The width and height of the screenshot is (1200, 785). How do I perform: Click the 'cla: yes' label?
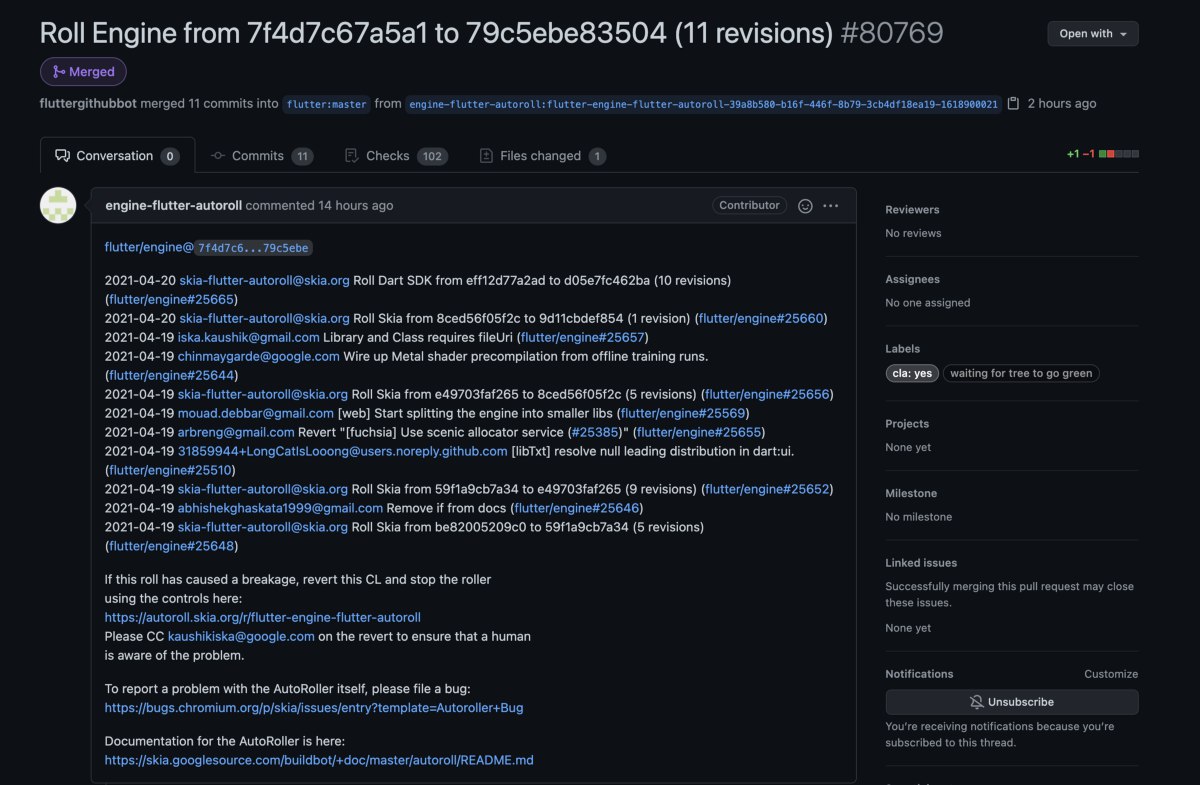[912, 373]
